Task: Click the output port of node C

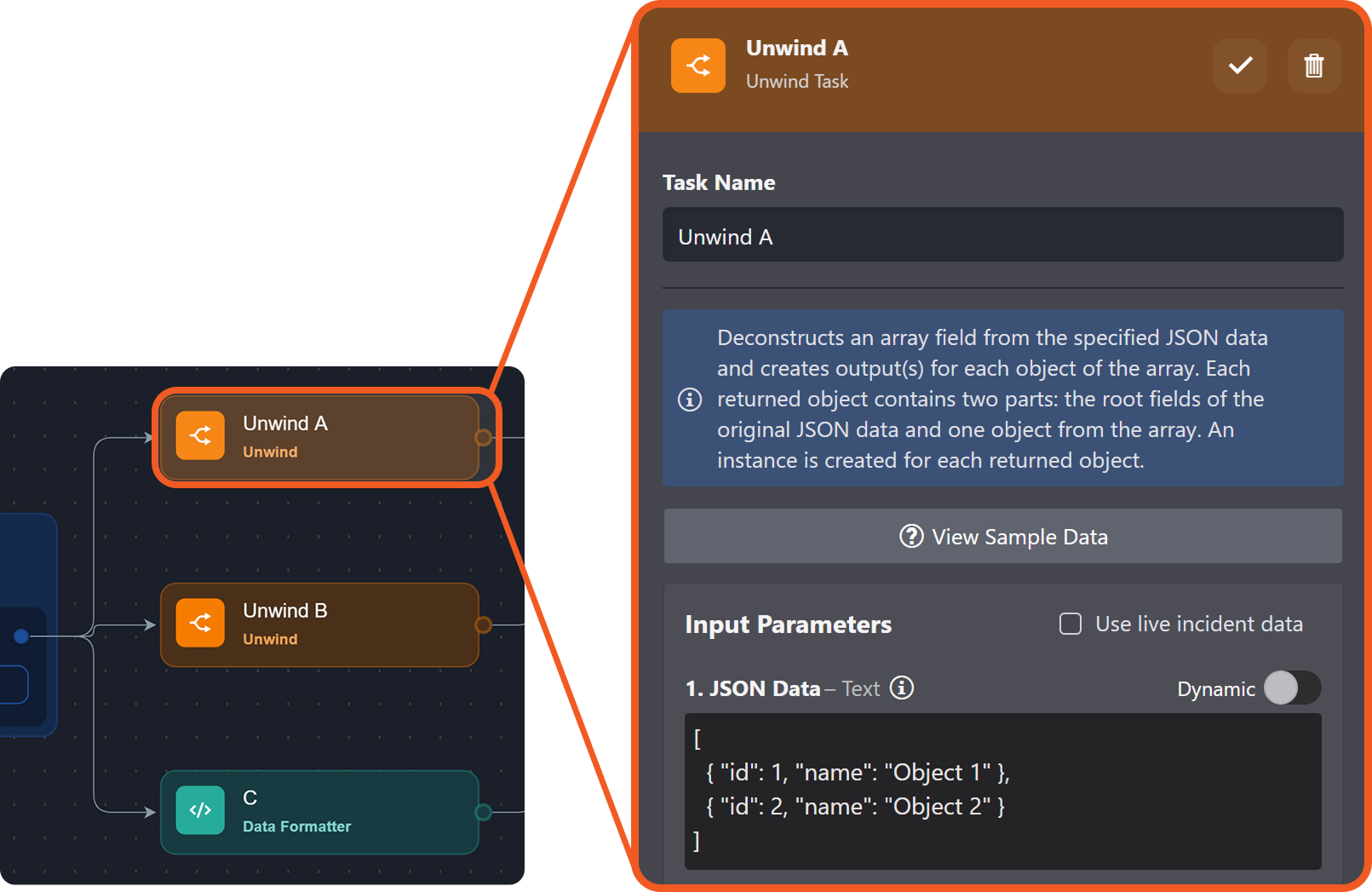Action: pyautogui.click(x=483, y=812)
